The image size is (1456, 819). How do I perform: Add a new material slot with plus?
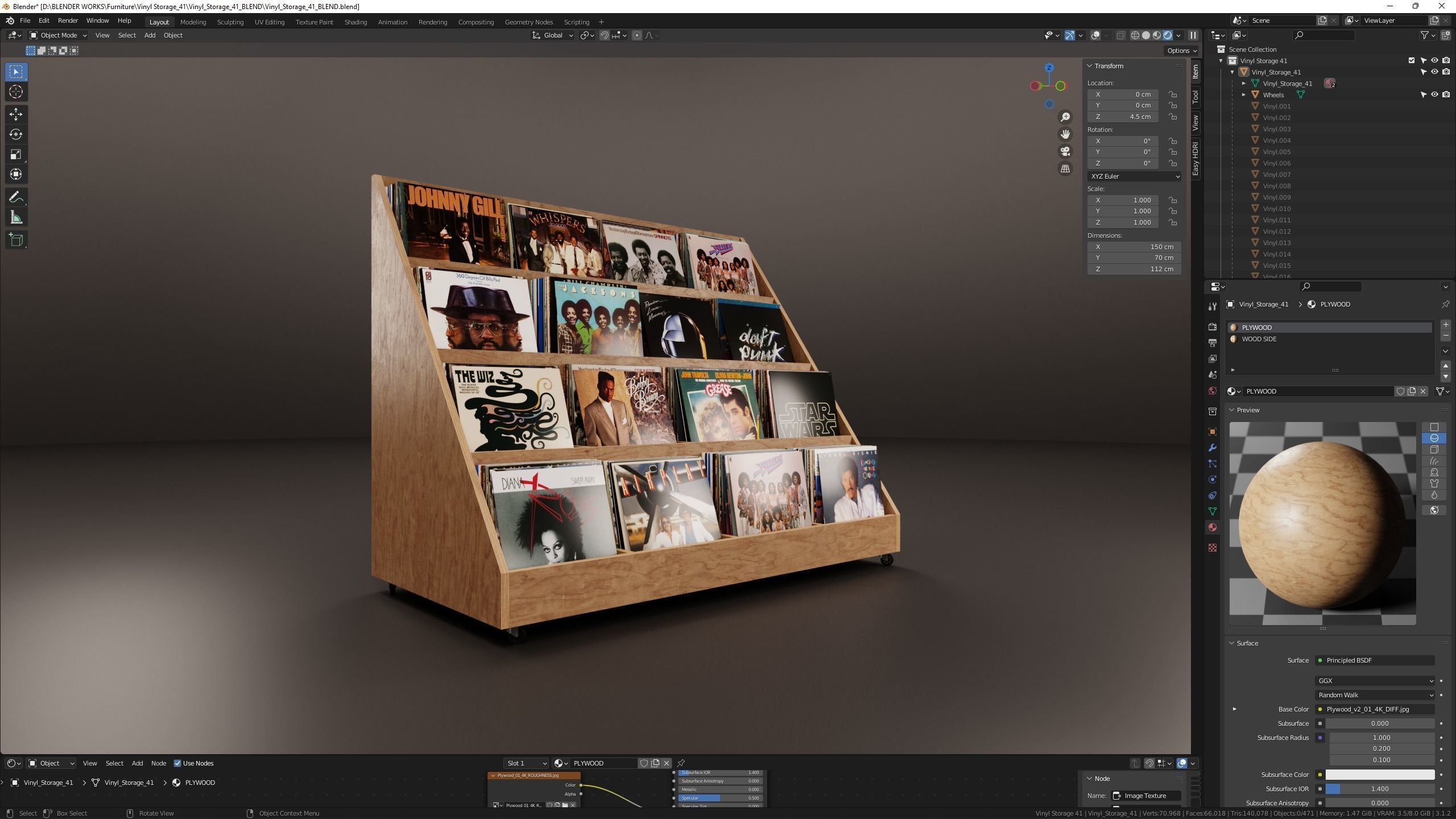1446,325
